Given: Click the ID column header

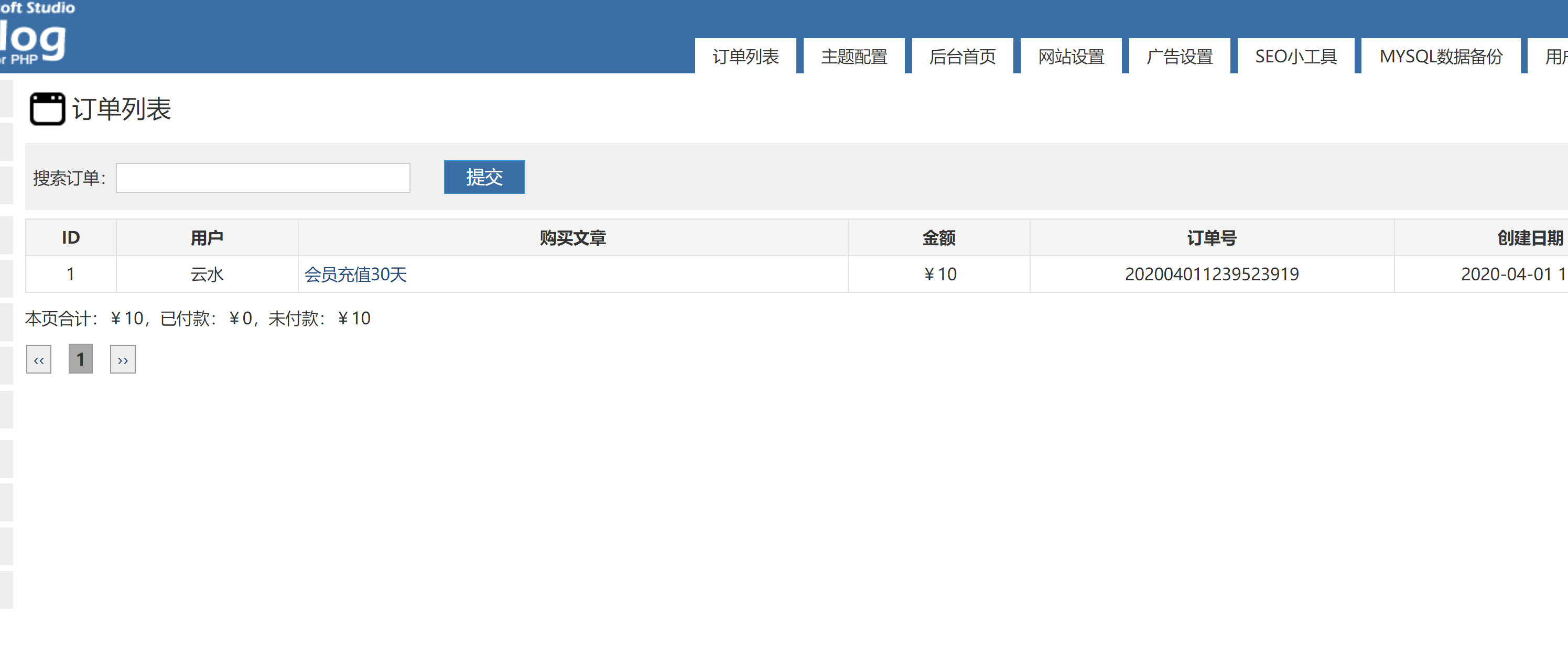Looking at the screenshot, I should 71,238.
